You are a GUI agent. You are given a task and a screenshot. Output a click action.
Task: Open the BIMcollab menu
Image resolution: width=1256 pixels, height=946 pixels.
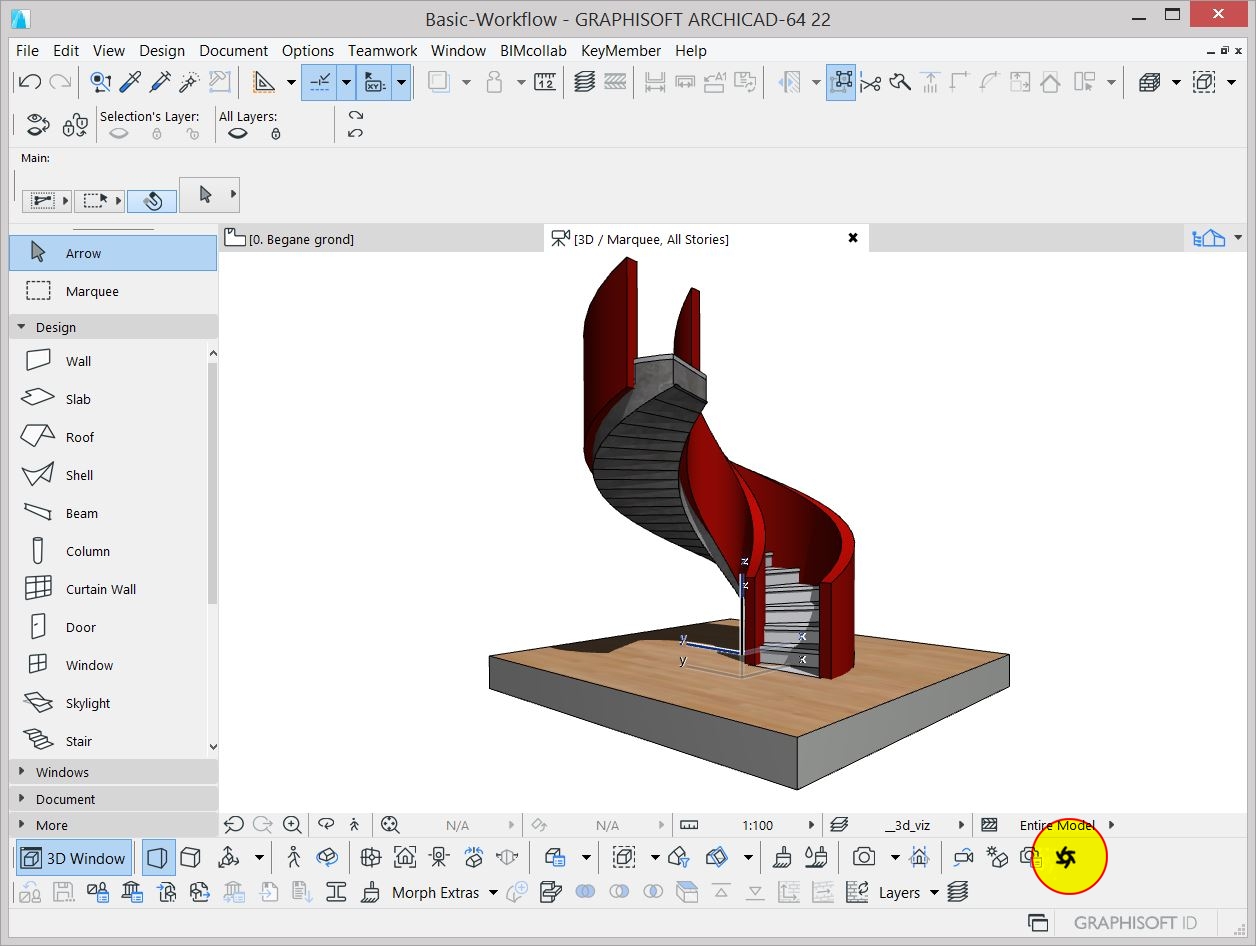point(534,50)
